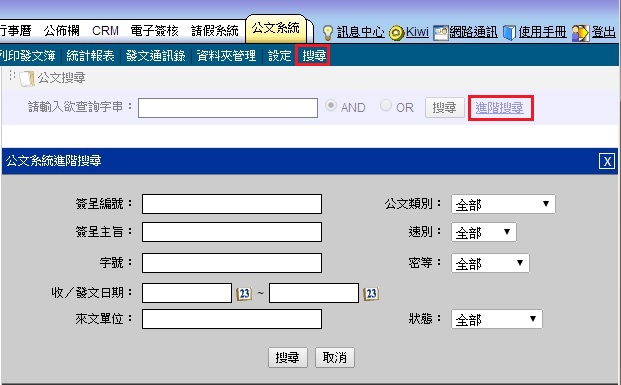Click the 公文搜尋 document icon
The width and height of the screenshot is (621, 385).
pos(27,78)
